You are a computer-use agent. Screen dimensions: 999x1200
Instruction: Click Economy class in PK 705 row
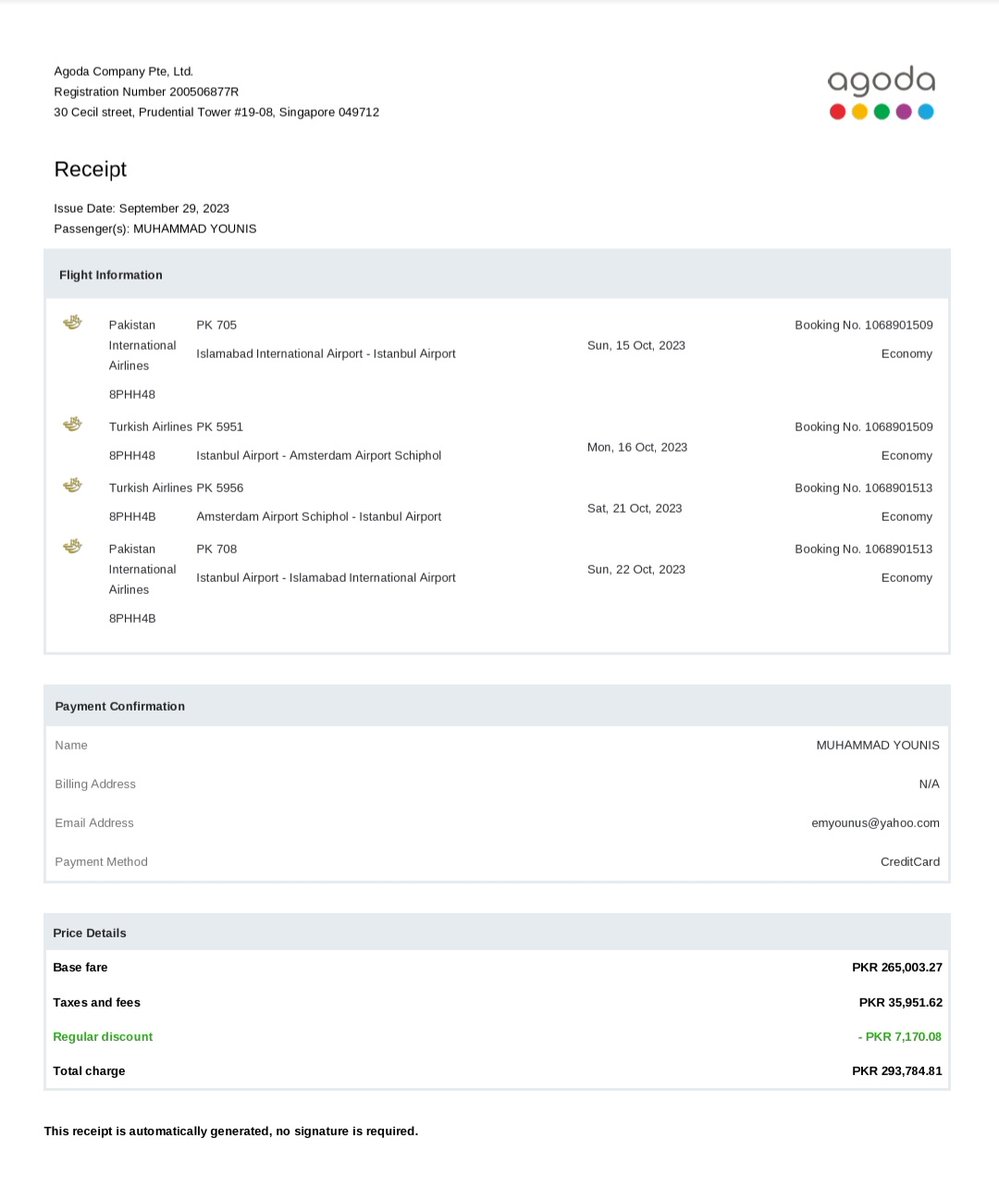(x=907, y=353)
